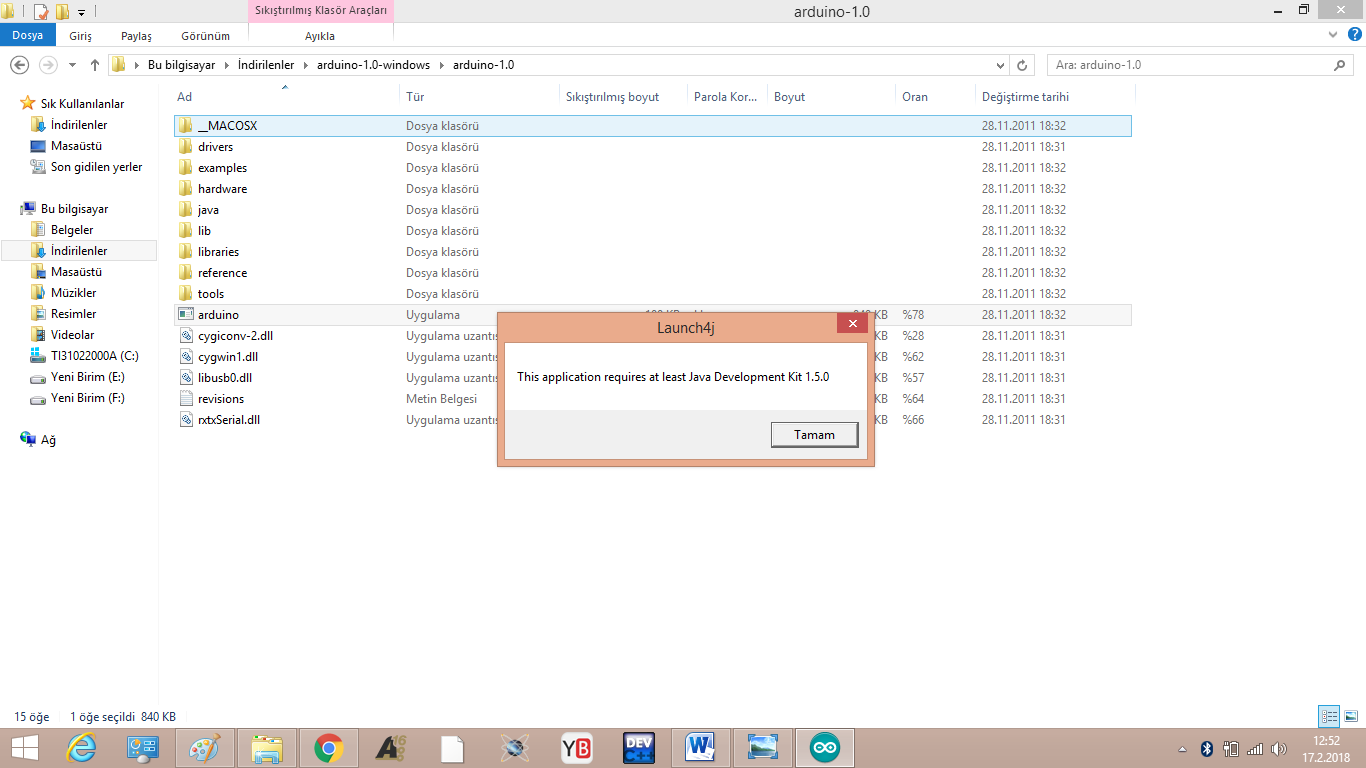Open İndirilenler under Sık Kullanılanlar
Image resolution: width=1366 pixels, height=768 pixels.
[x=79, y=125]
